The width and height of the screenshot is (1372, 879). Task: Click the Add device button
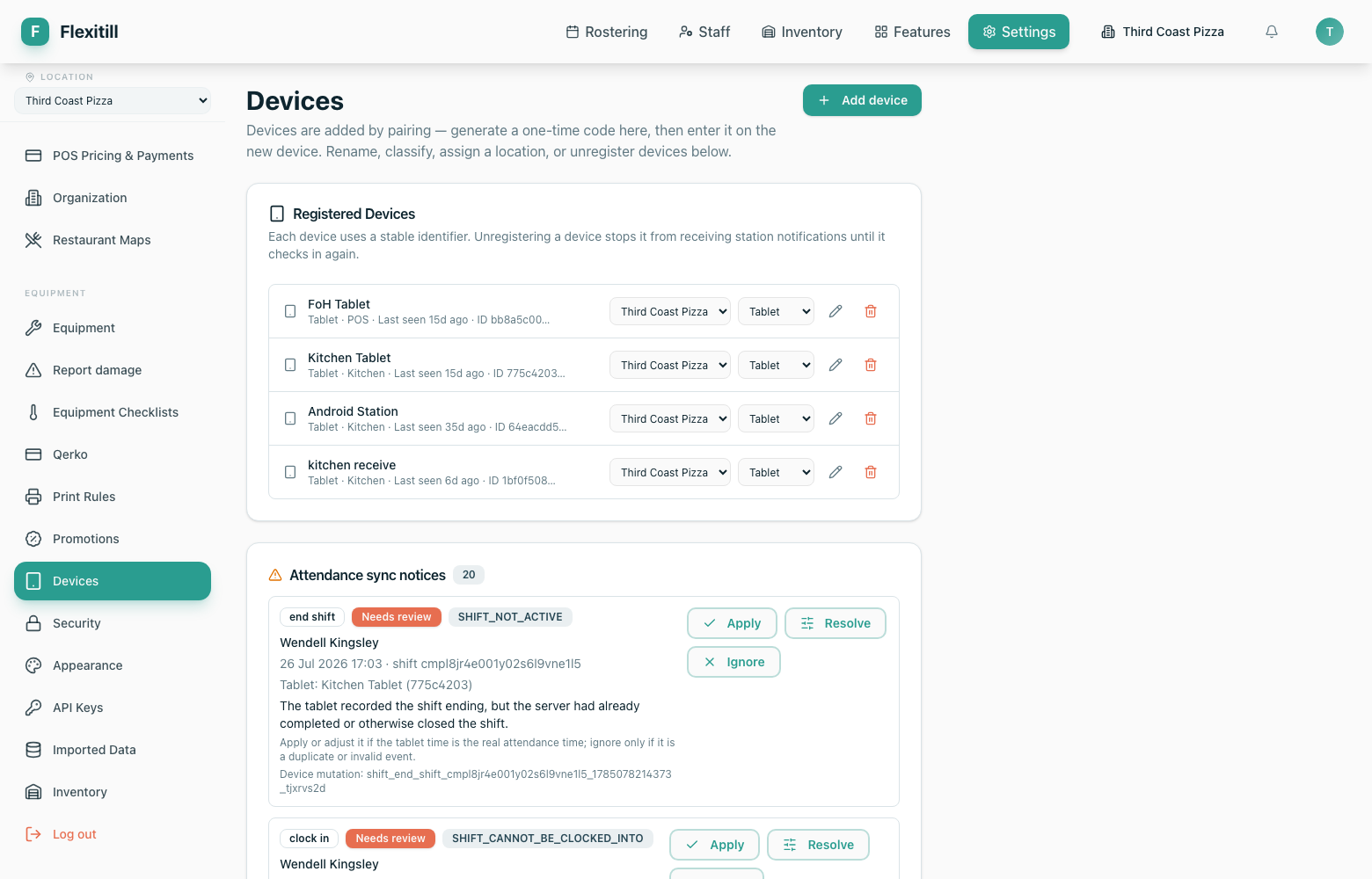(x=862, y=100)
